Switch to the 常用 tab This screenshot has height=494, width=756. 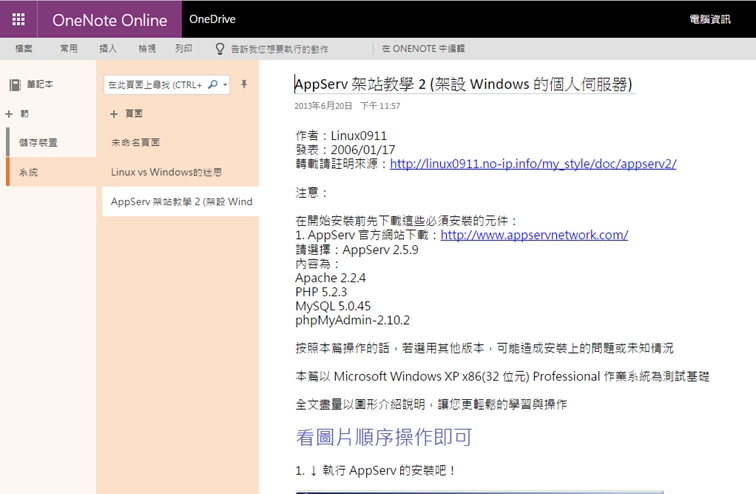68,49
